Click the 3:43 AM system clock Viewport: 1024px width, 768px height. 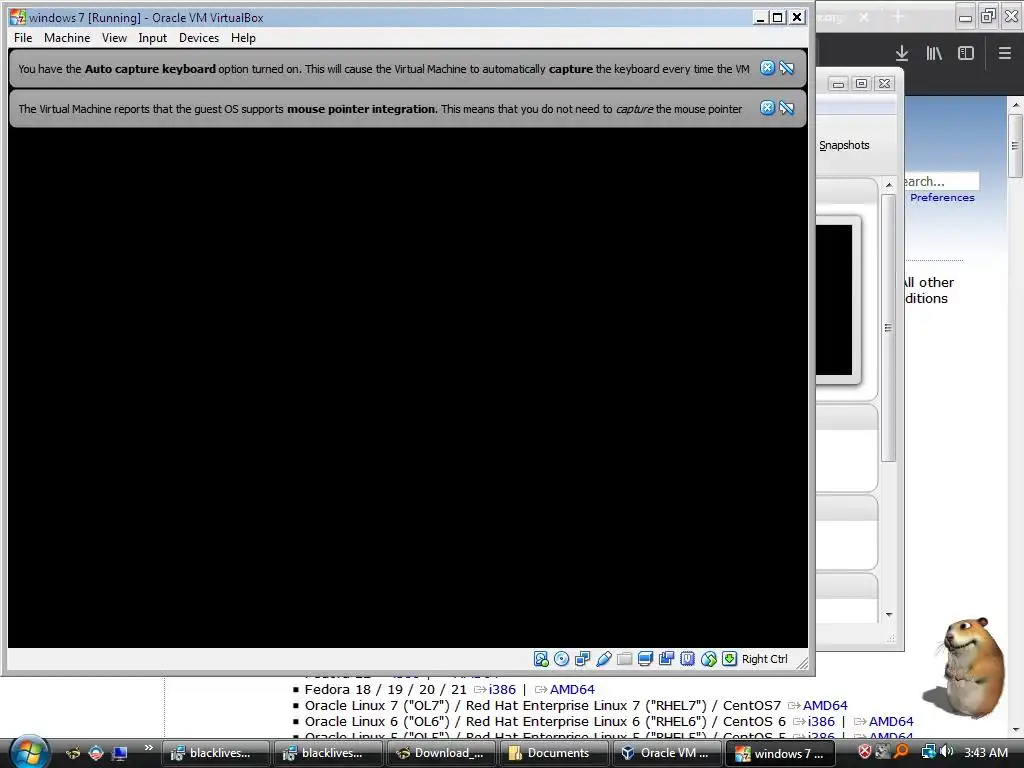click(985, 753)
